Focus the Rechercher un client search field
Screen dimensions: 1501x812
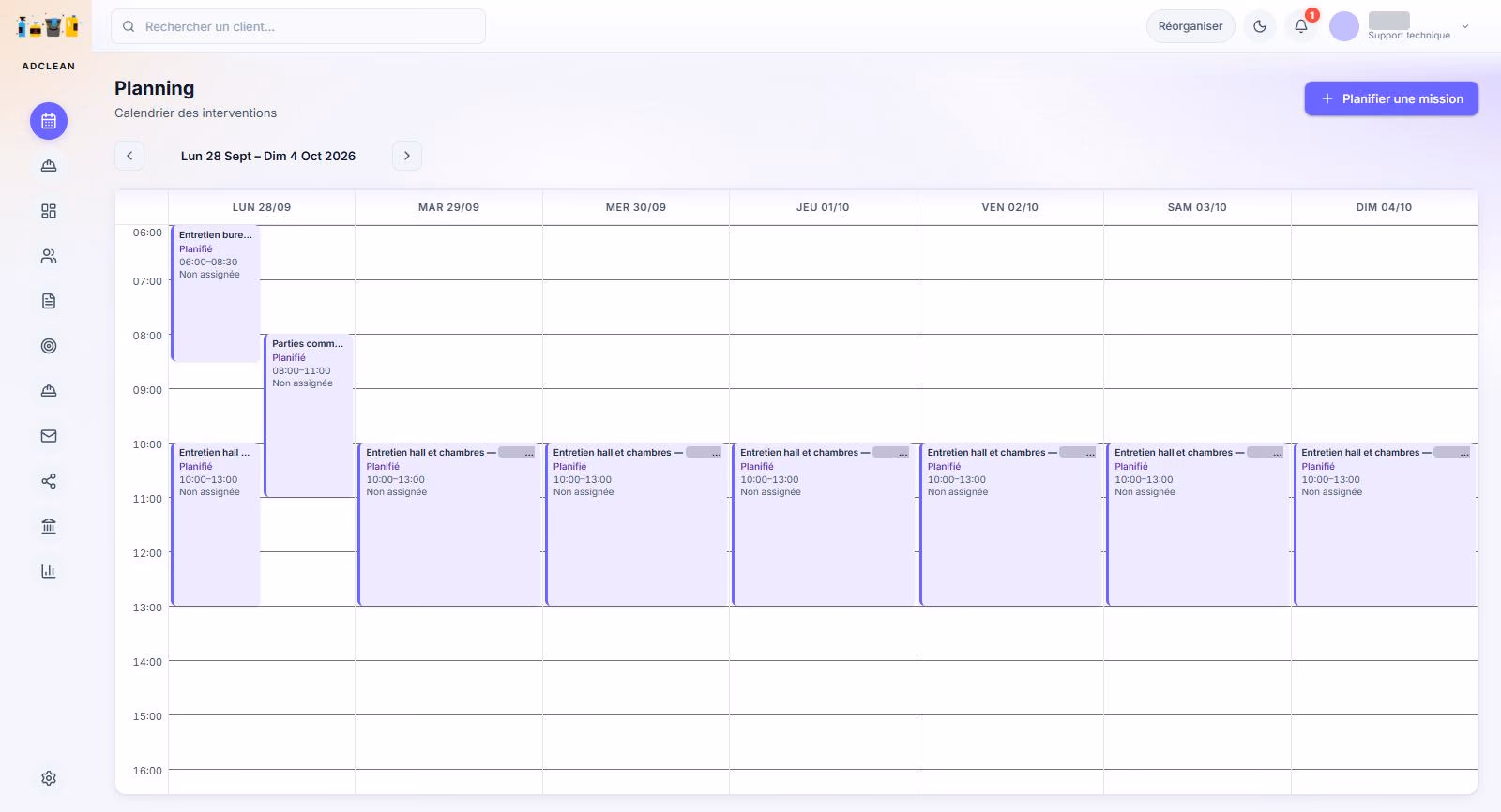pos(298,26)
